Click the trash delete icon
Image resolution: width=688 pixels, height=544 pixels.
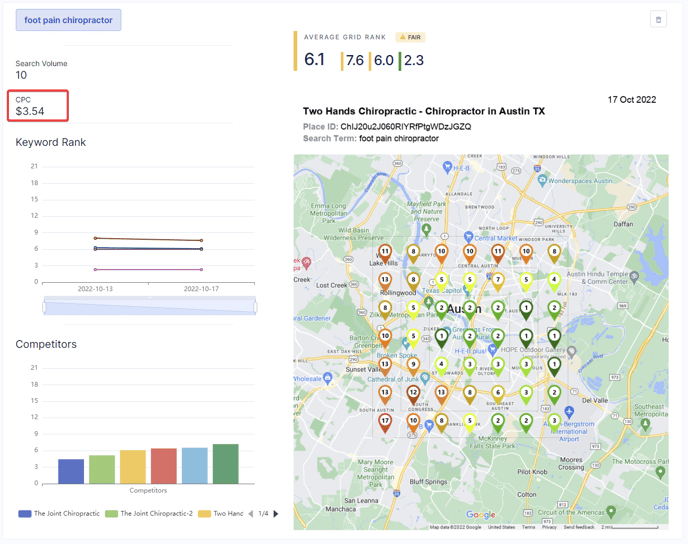pos(658,20)
